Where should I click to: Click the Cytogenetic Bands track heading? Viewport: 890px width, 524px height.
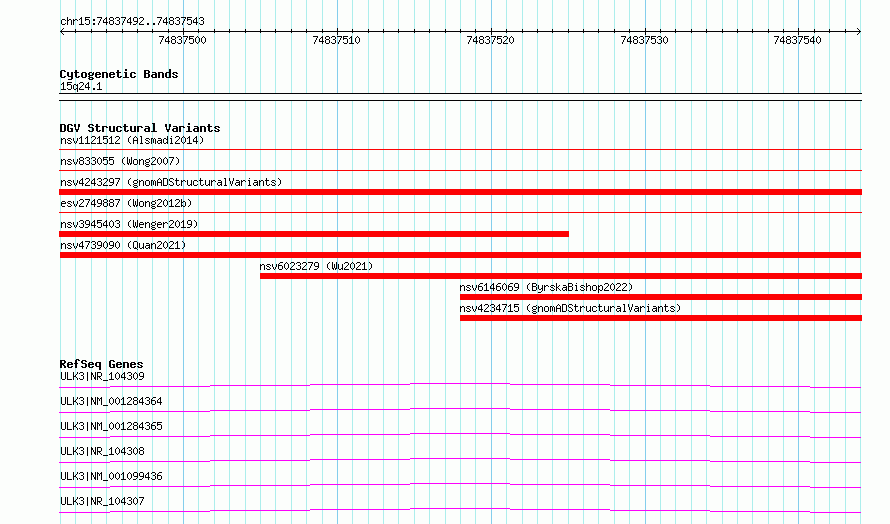[119, 74]
